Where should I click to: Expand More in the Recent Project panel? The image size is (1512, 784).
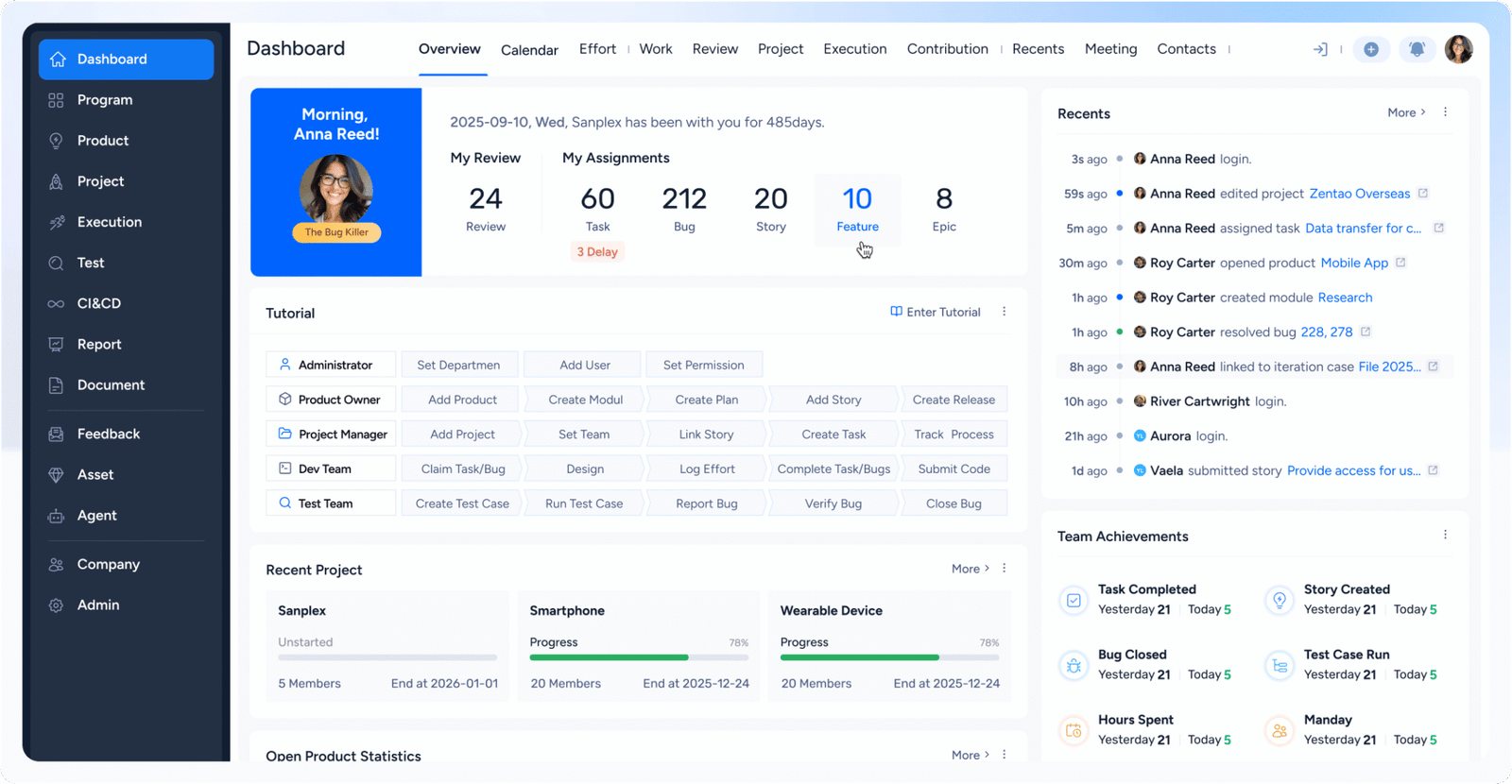pos(971,569)
